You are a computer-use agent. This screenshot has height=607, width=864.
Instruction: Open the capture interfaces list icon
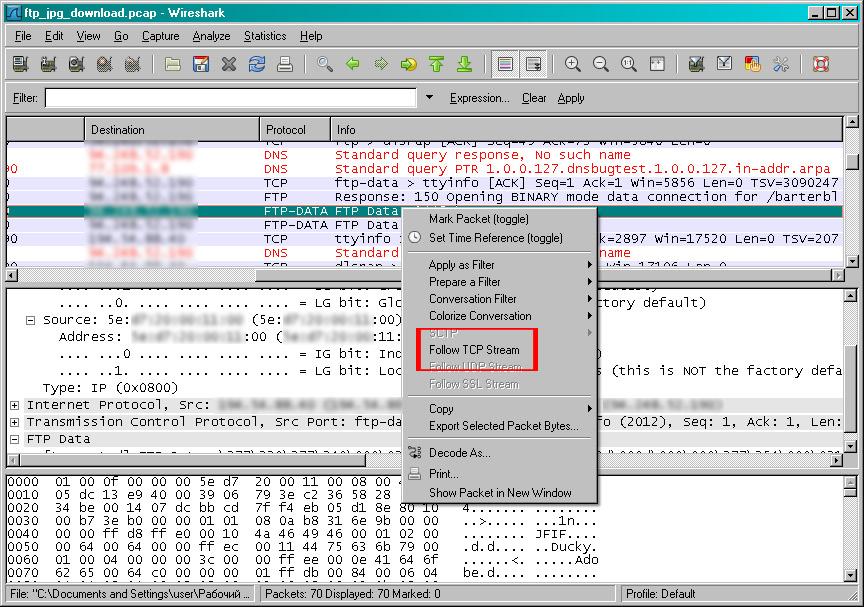(21, 64)
